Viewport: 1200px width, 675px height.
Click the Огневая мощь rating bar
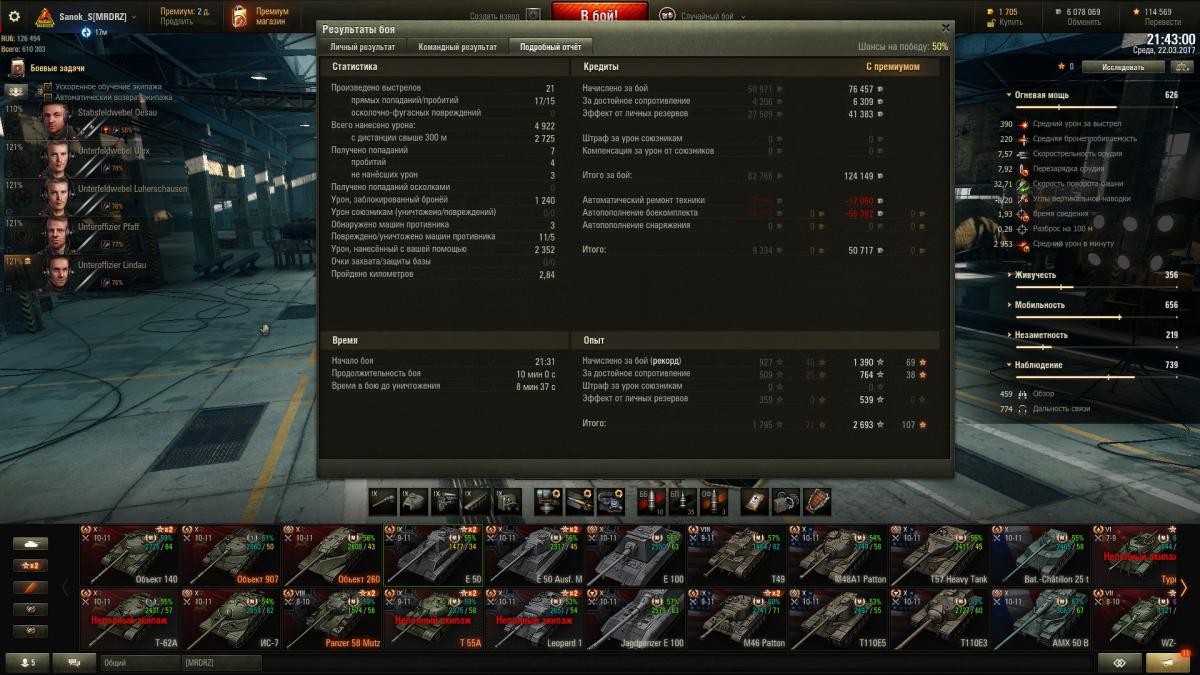tap(1095, 107)
